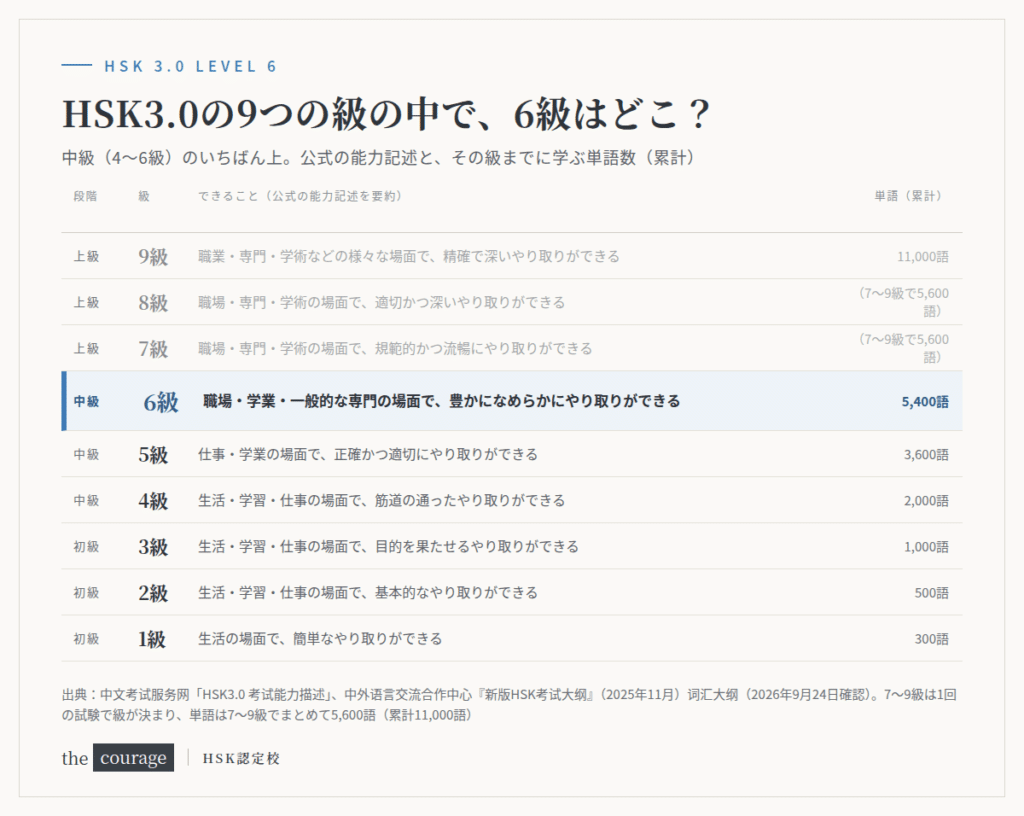Click the 'HSK認定校' label
The height and width of the screenshot is (816, 1024).
[x=241, y=759]
